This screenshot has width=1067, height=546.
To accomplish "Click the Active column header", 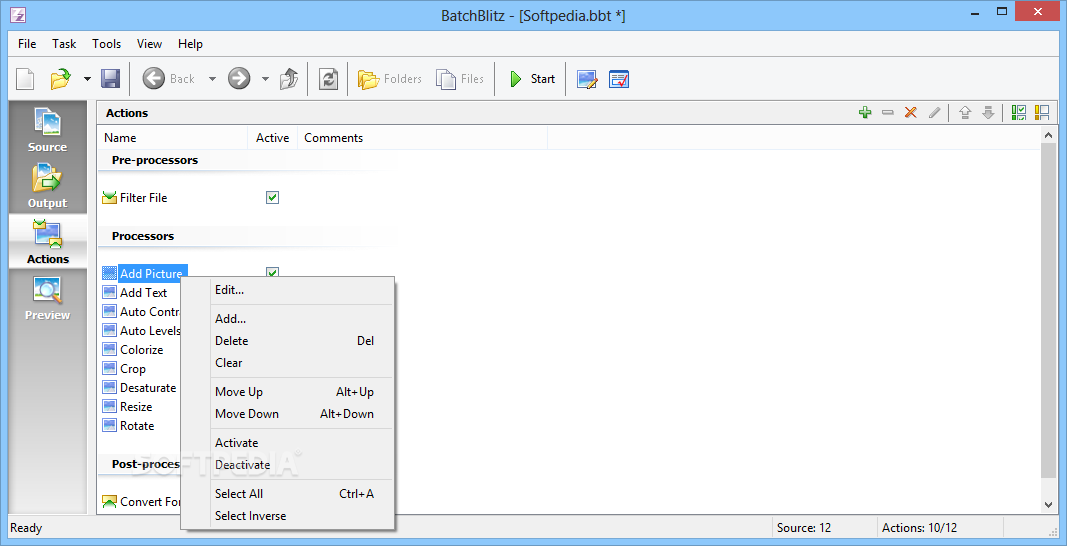I will tap(272, 138).
